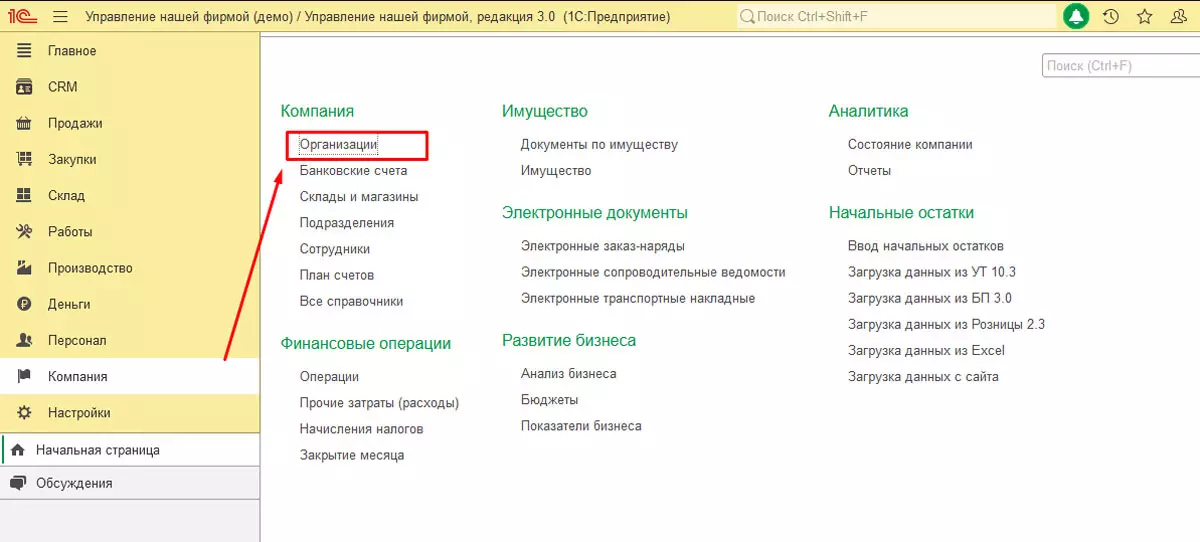The image size is (1200, 542).
Task: Open Анализ бизнеса
Action: pyautogui.click(x=569, y=374)
